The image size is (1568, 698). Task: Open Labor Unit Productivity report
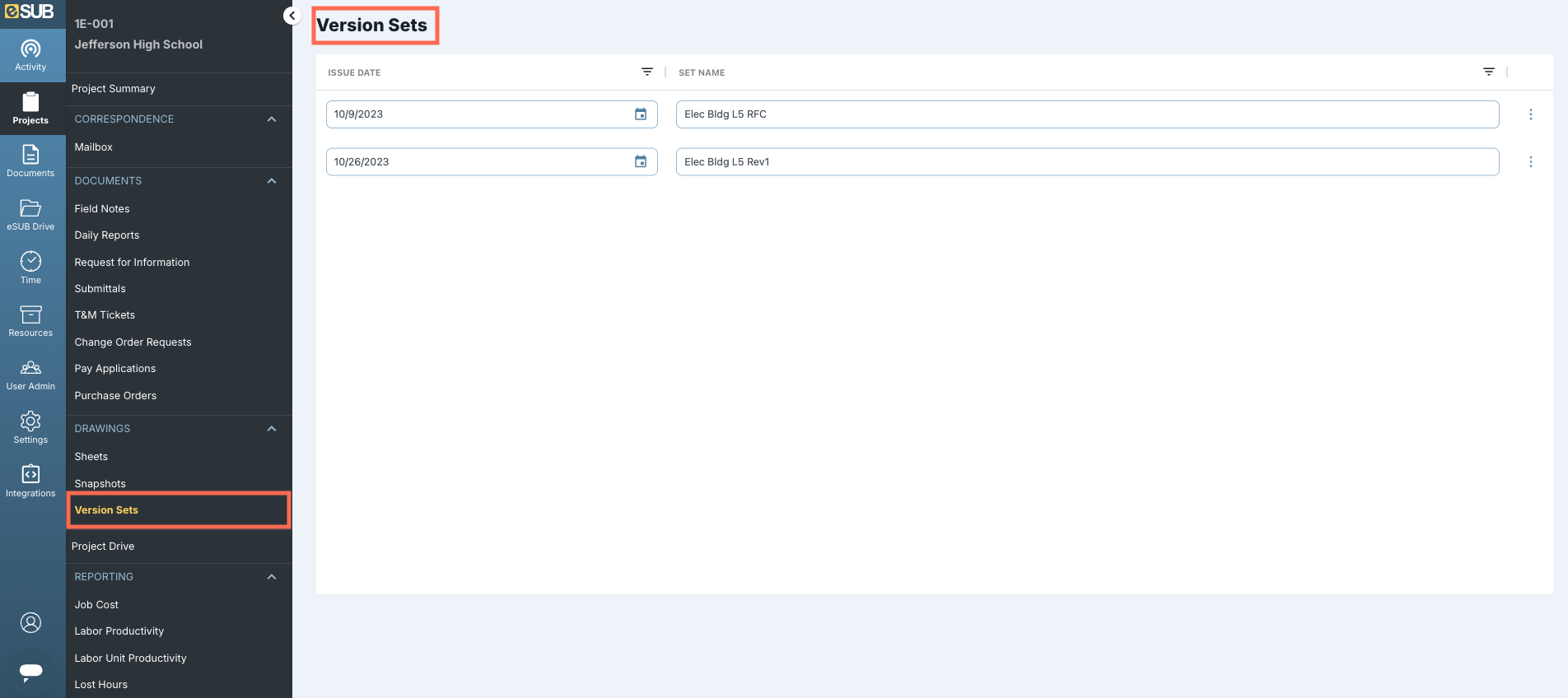(x=130, y=658)
